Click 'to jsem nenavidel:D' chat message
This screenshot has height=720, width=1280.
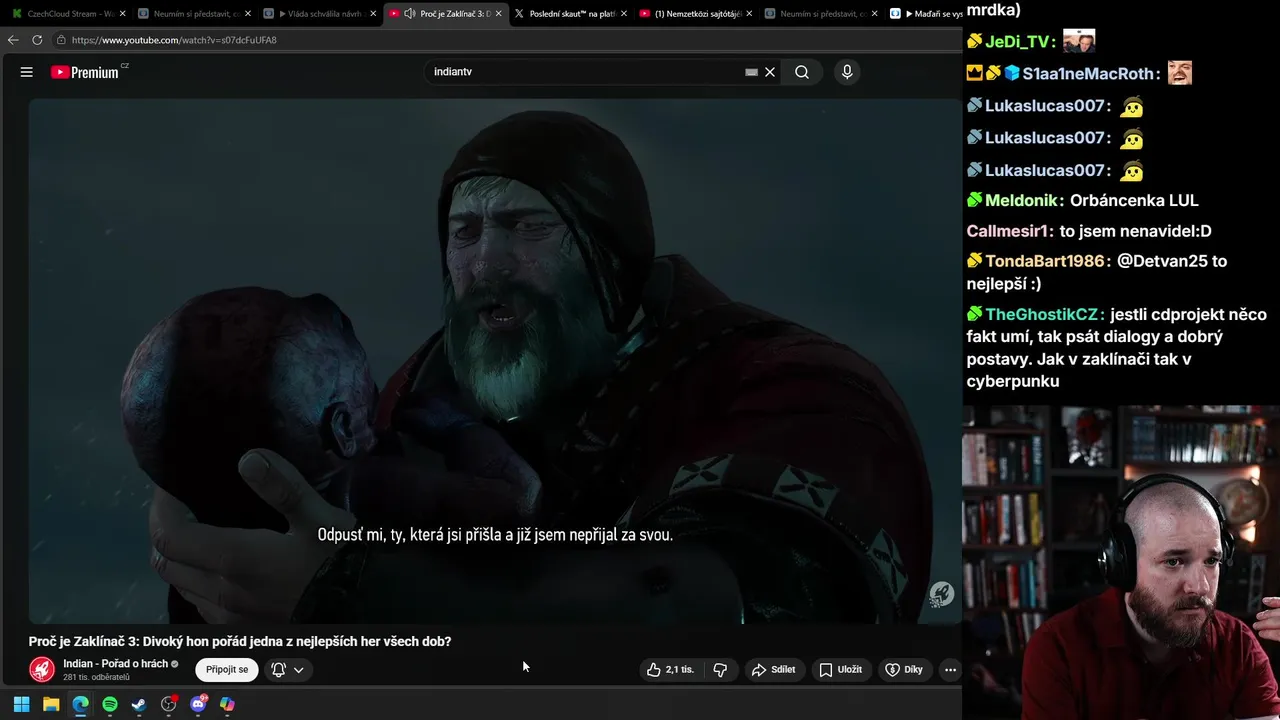point(1135,232)
